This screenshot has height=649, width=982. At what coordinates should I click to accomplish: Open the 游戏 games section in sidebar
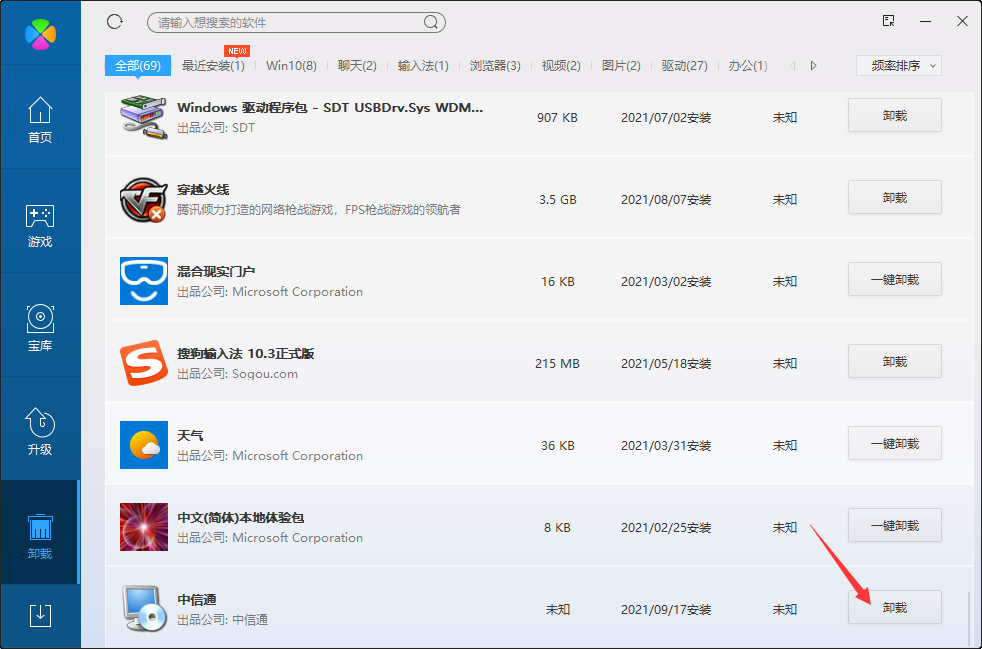[40, 224]
